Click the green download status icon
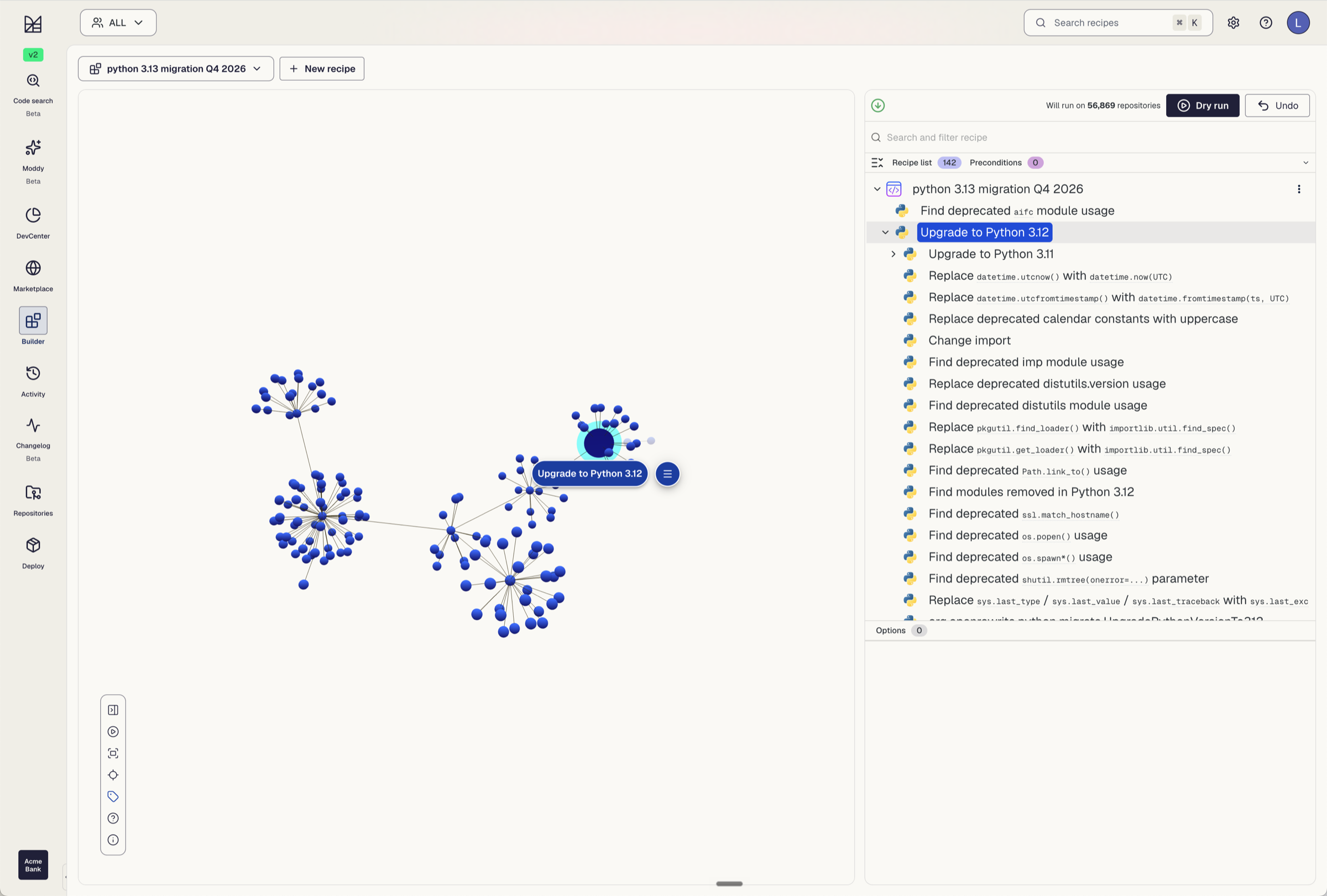Image resolution: width=1327 pixels, height=896 pixels. 878,106
